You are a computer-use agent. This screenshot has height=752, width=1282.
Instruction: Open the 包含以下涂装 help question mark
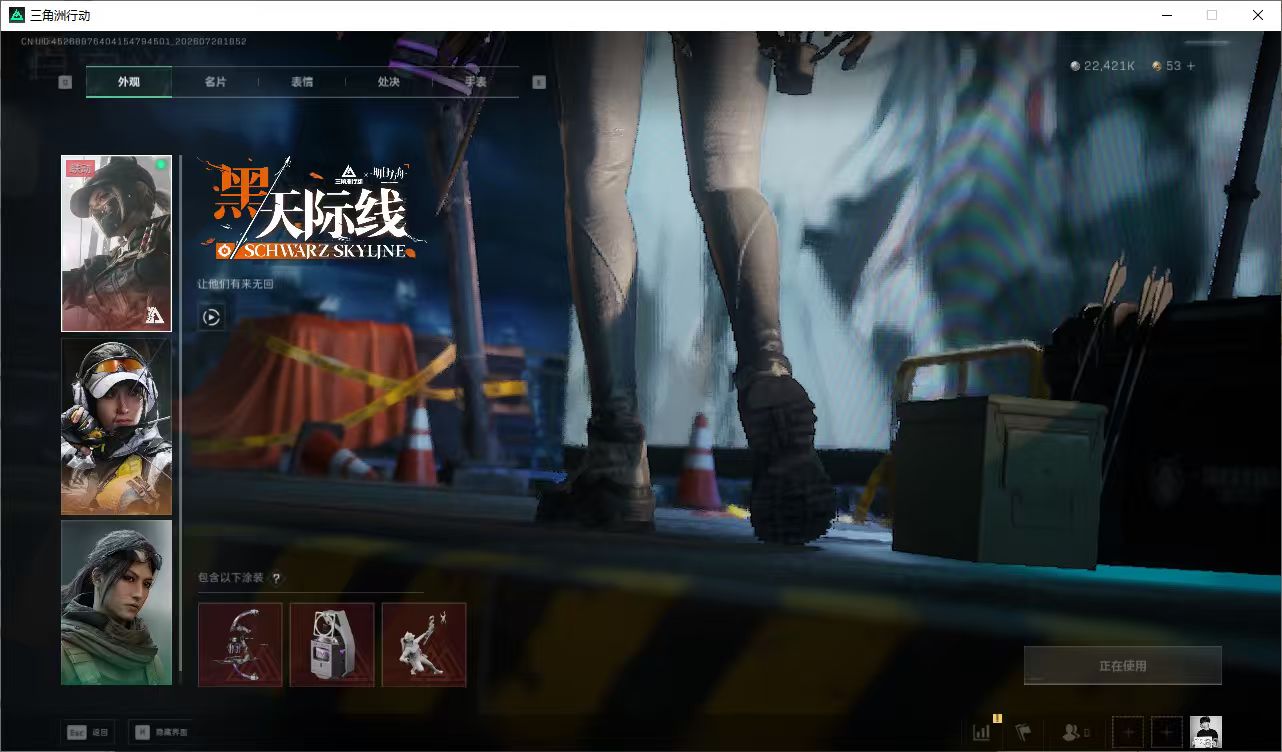coord(276,578)
